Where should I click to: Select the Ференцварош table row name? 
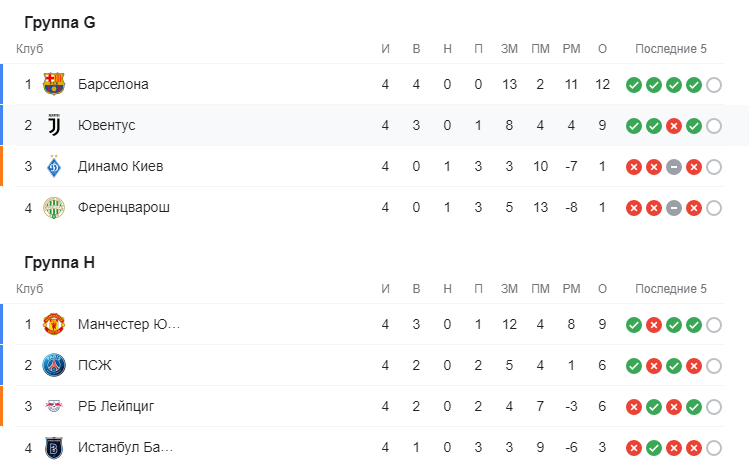tap(124, 208)
